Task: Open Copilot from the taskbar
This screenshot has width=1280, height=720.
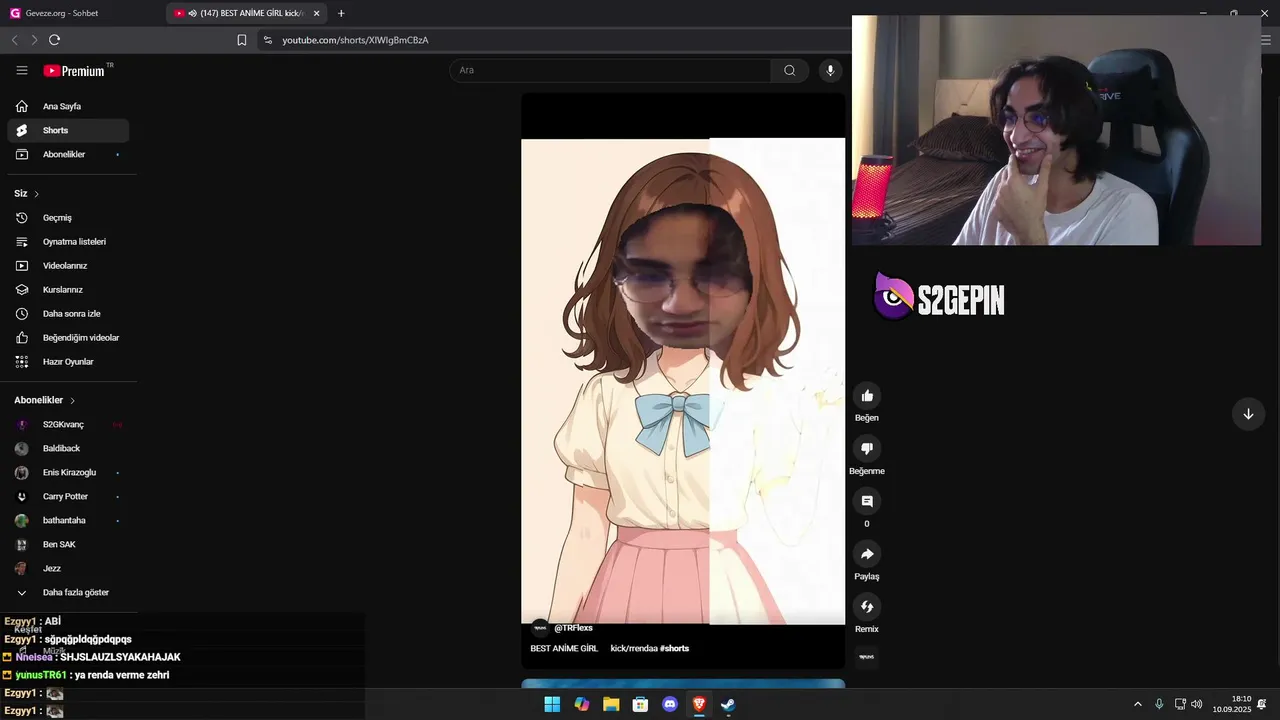Action: tap(582, 704)
